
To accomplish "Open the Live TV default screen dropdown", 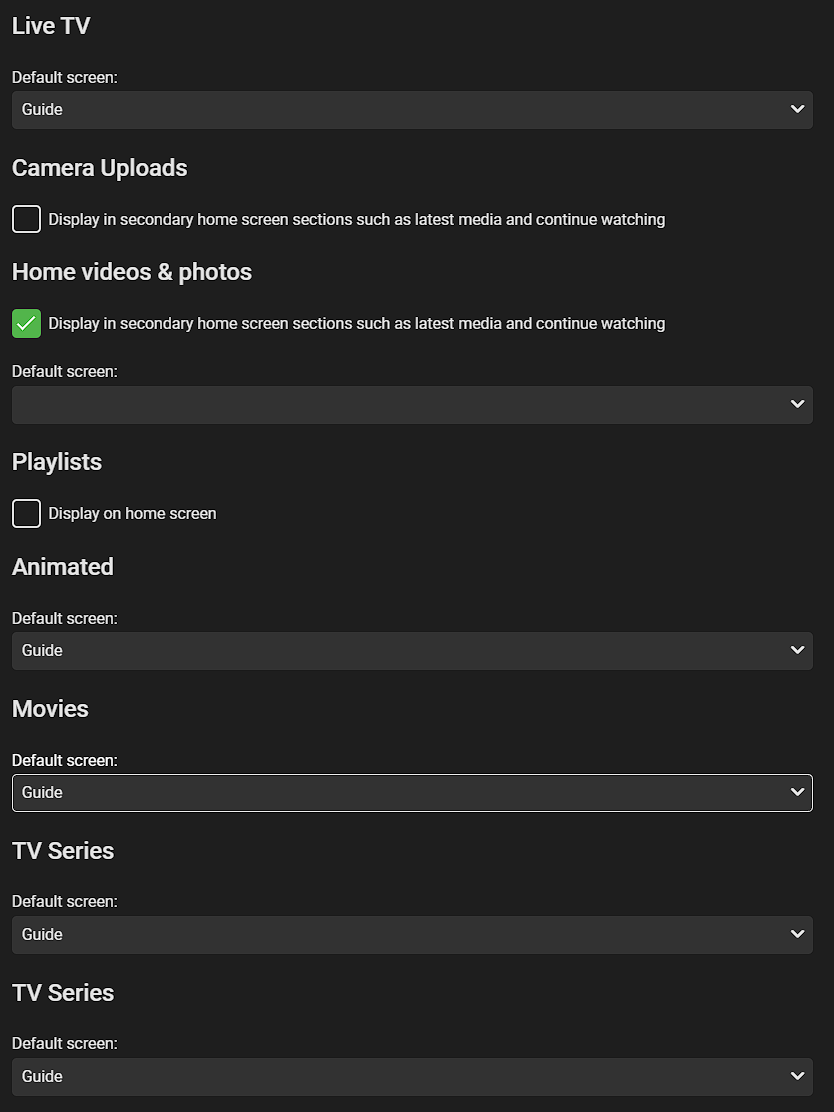I will 400,110.
